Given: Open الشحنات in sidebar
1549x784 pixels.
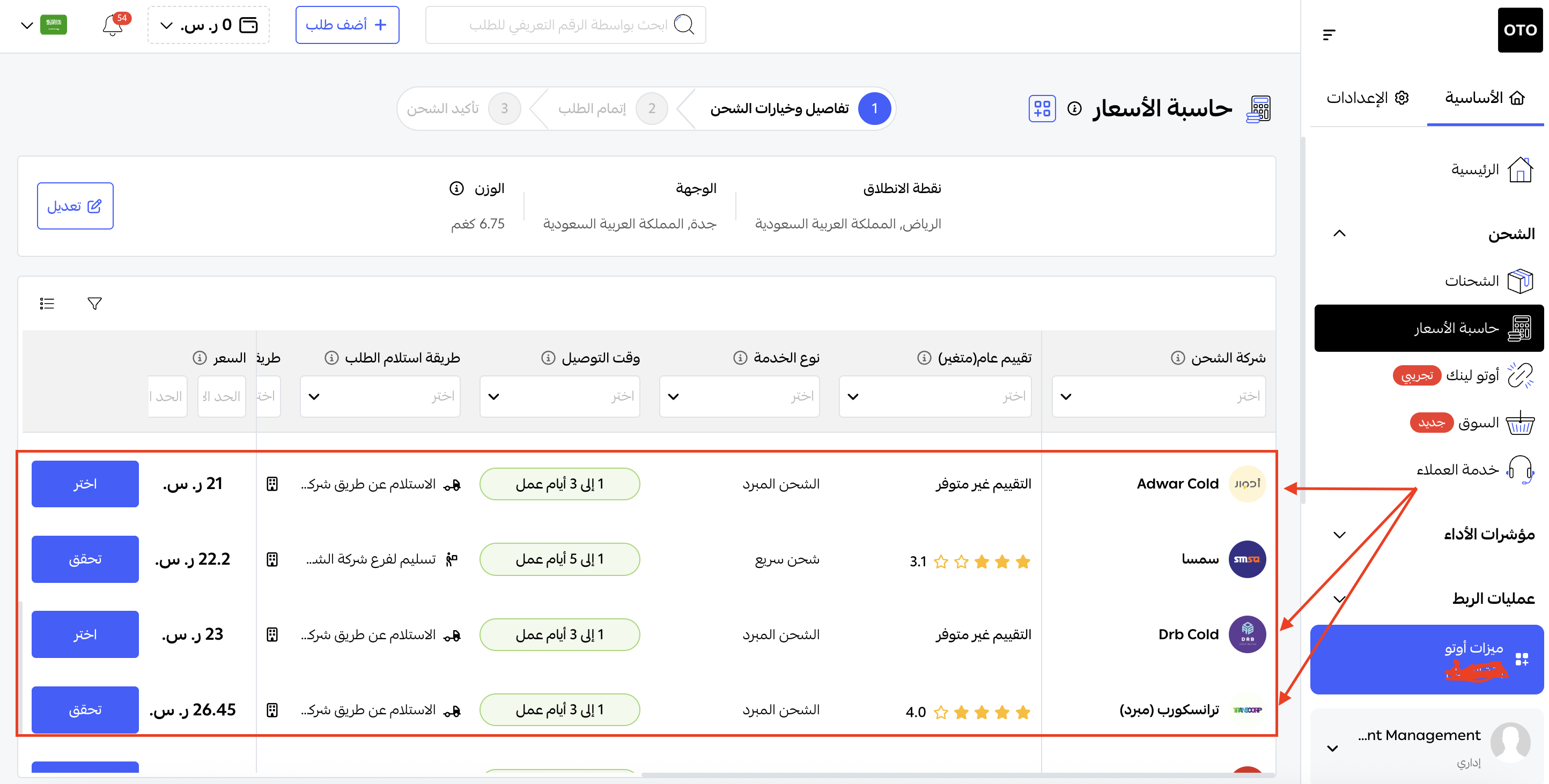Looking at the screenshot, I should pos(1488,281).
